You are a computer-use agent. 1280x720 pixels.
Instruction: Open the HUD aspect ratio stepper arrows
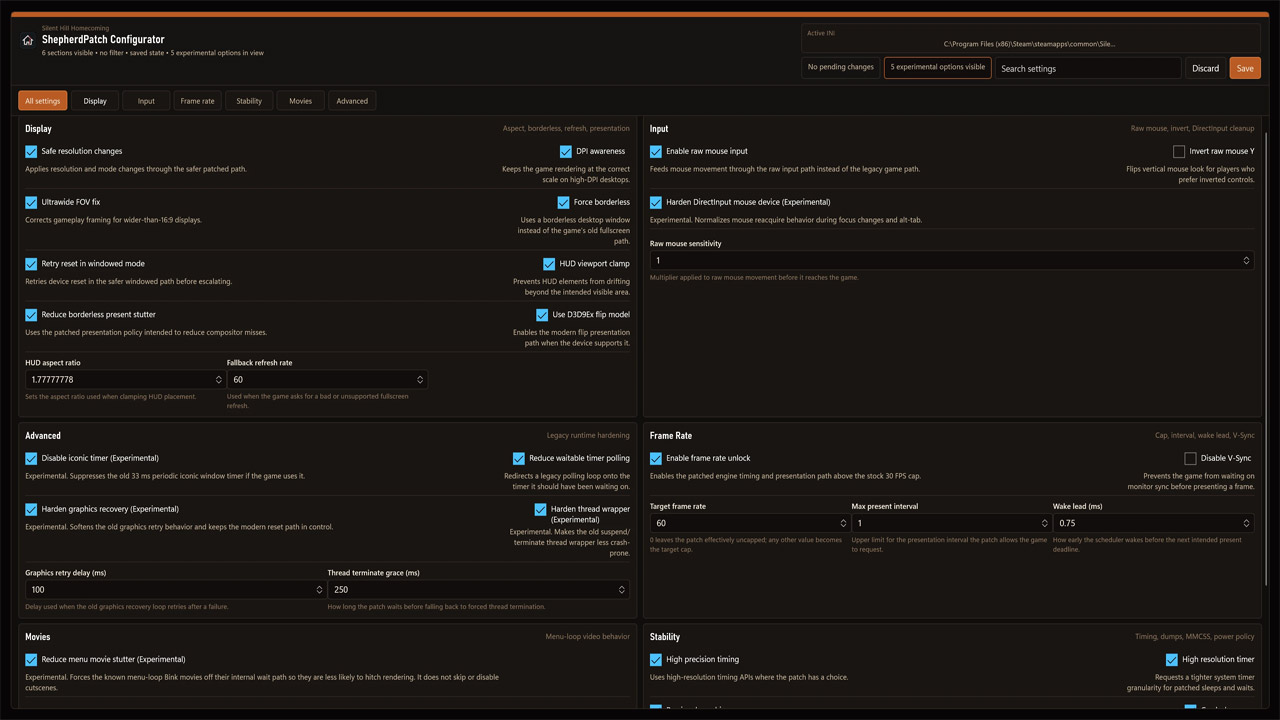pos(218,380)
